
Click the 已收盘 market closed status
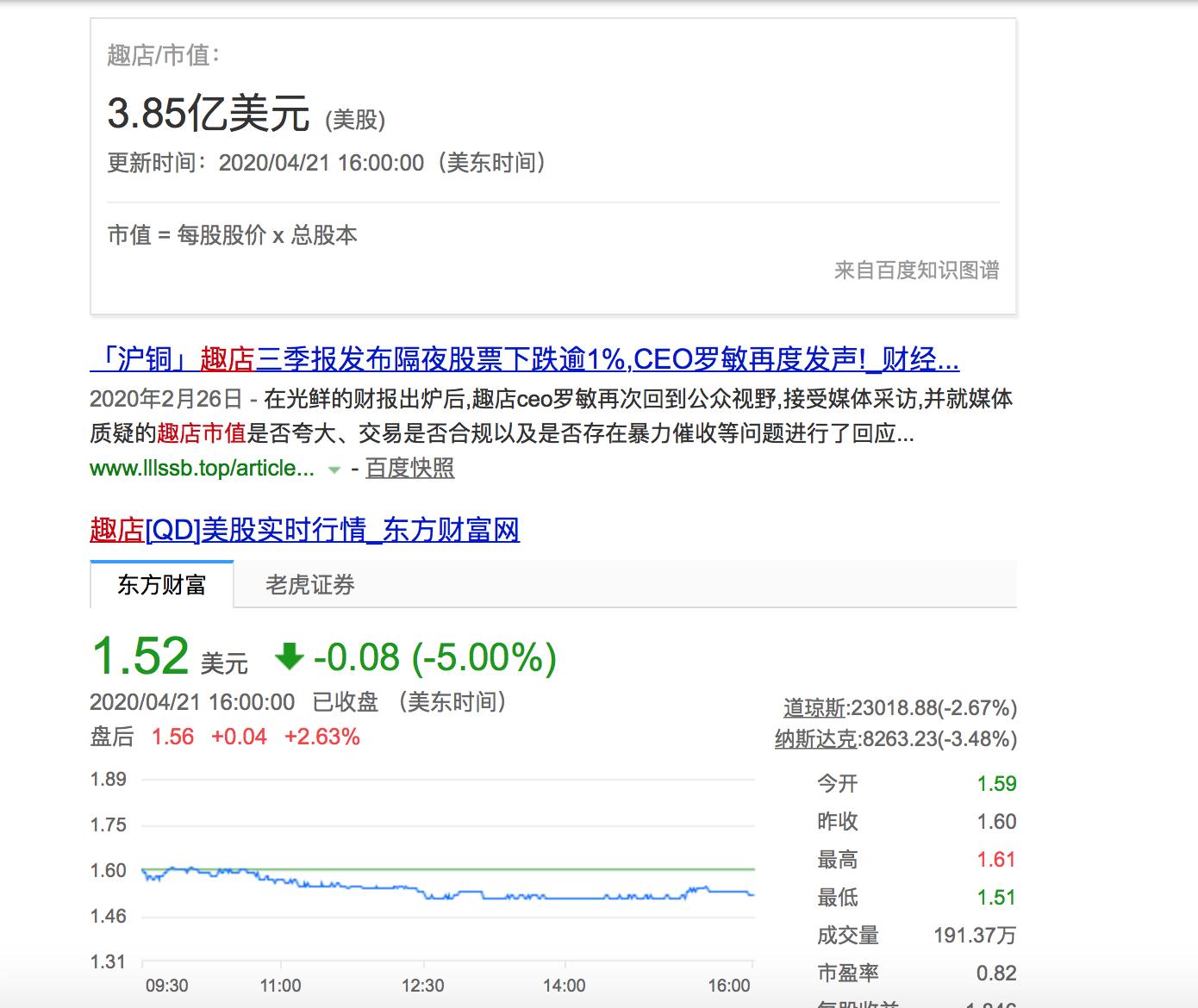[345, 702]
